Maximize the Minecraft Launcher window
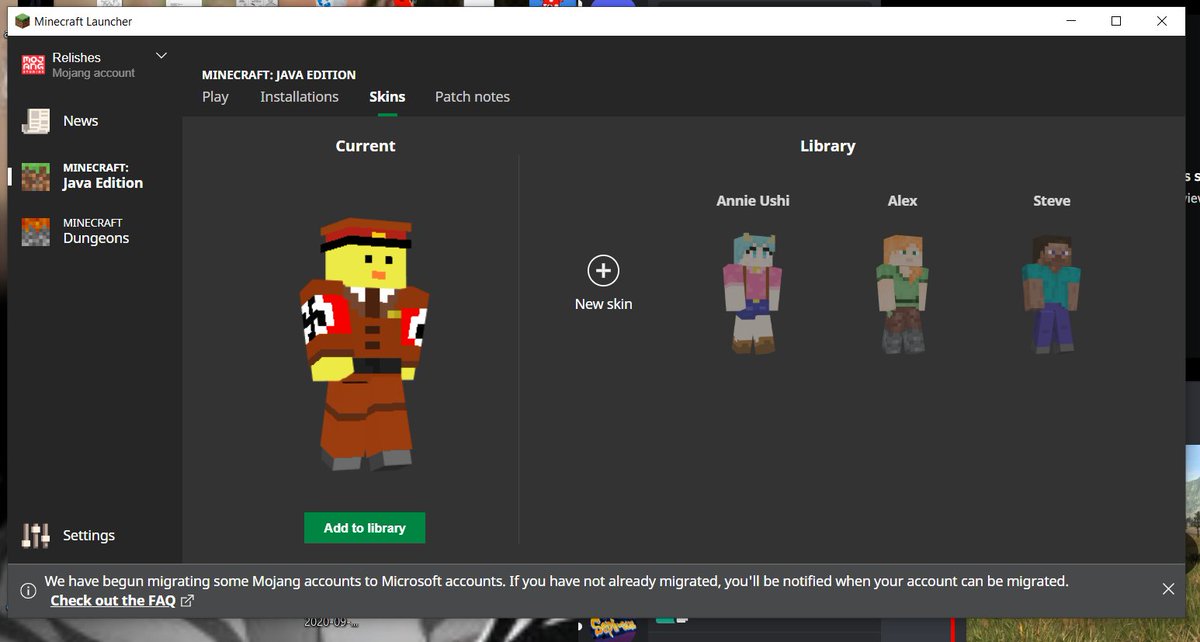The width and height of the screenshot is (1200, 642). click(1116, 21)
